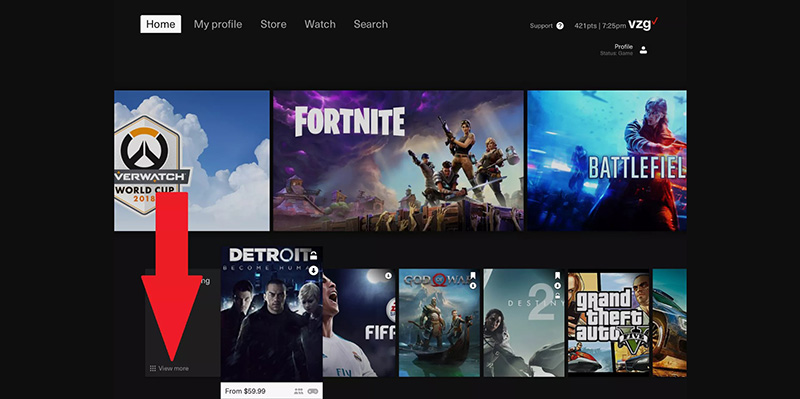The image size is (800, 399).
Task: Click the download icon on FIFA card
Action: coord(388,276)
